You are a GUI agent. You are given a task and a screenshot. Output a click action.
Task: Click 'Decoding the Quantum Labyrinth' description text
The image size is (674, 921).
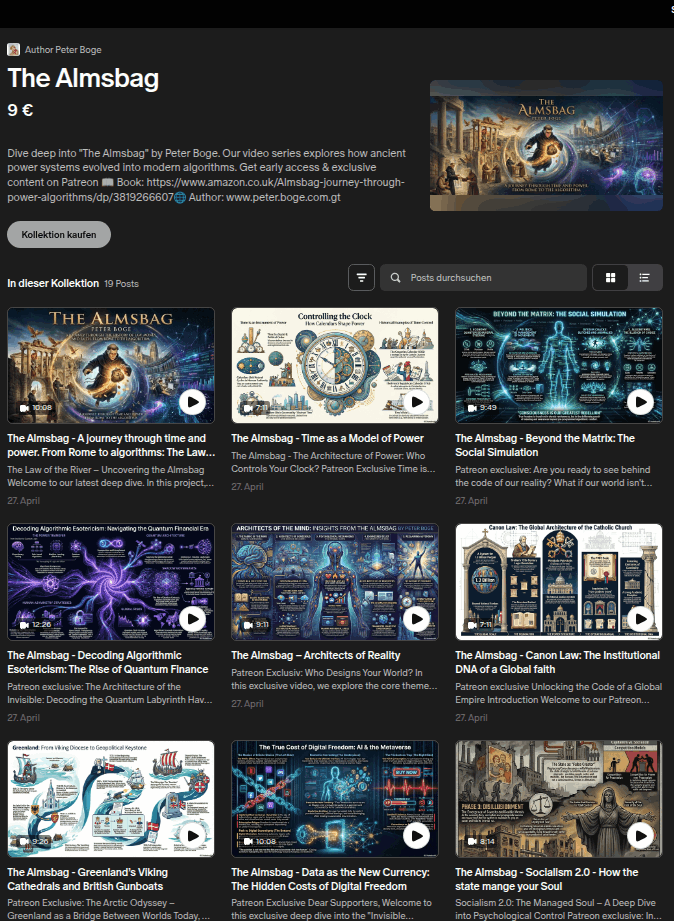point(109,693)
